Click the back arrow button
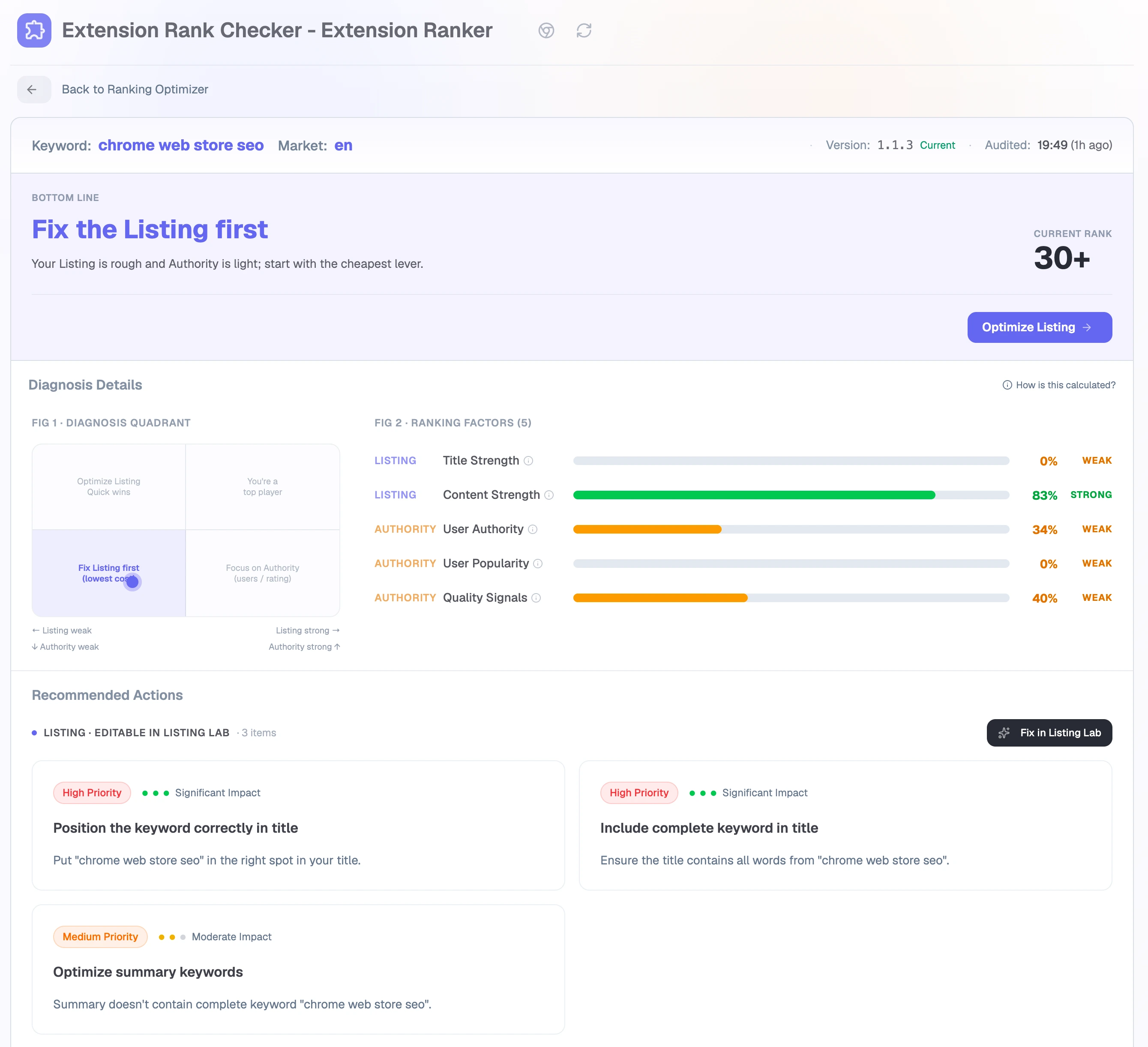This screenshot has height=1047, width=1148. tap(33, 90)
